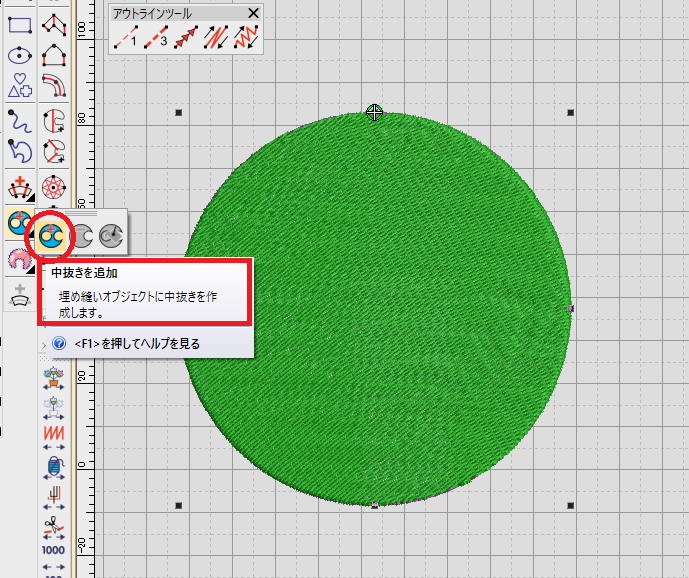Viewport: 689px width, 578px height.
Task: Select the circular star ring tool
Action: pos(54,188)
